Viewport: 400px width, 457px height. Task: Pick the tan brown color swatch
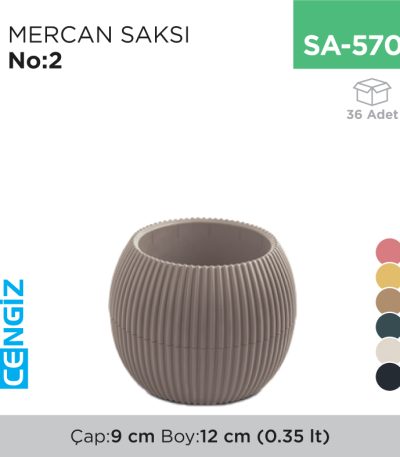click(x=389, y=301)
